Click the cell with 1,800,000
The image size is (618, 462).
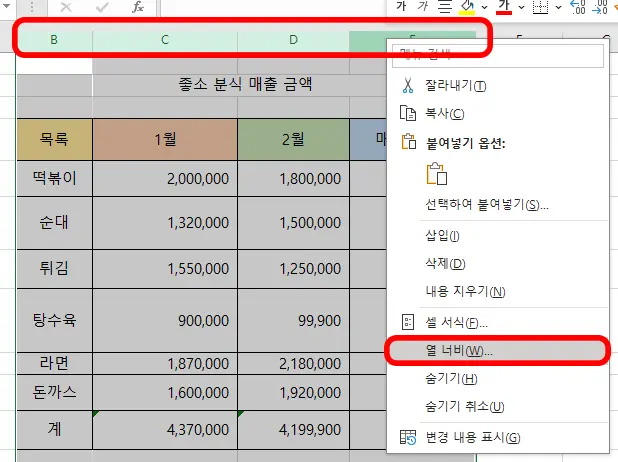[x=293, y=179]
